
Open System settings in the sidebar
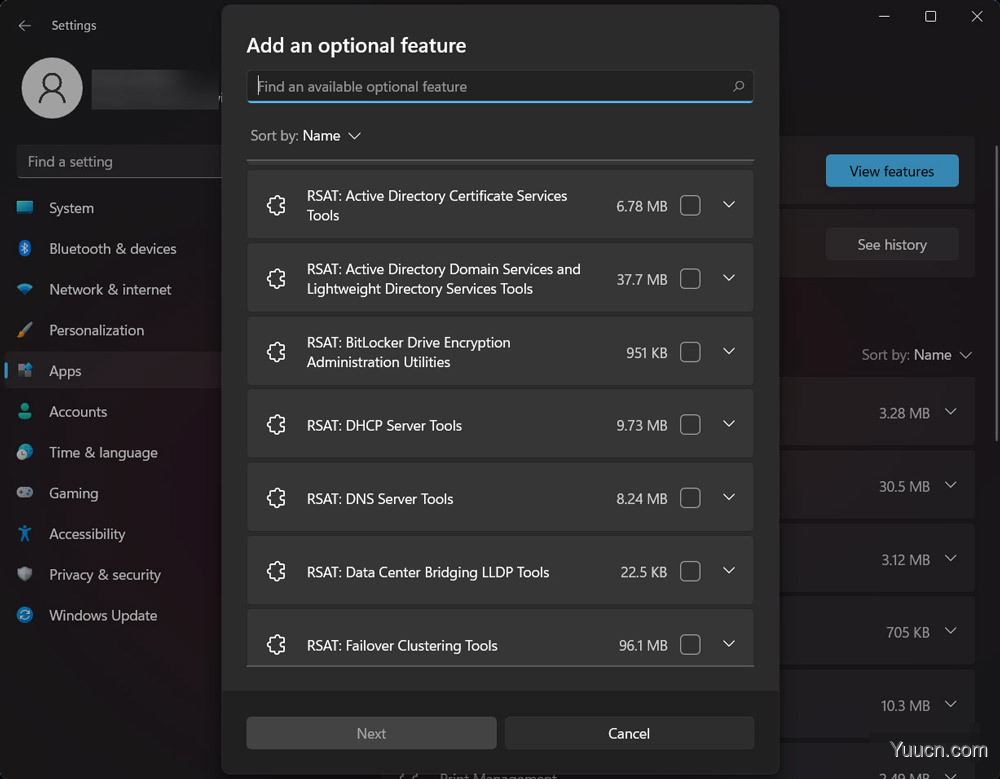114,208
